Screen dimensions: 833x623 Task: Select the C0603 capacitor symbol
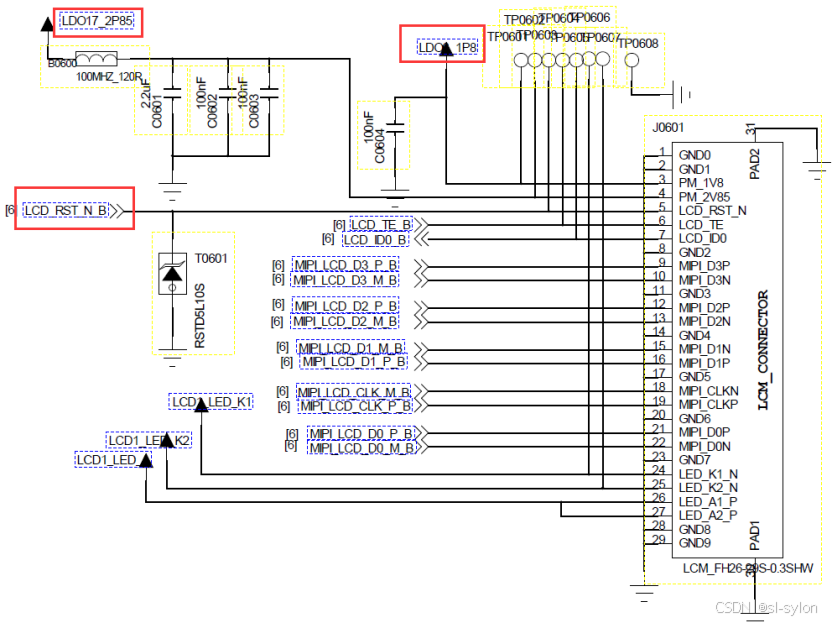(x=269, y=93)
